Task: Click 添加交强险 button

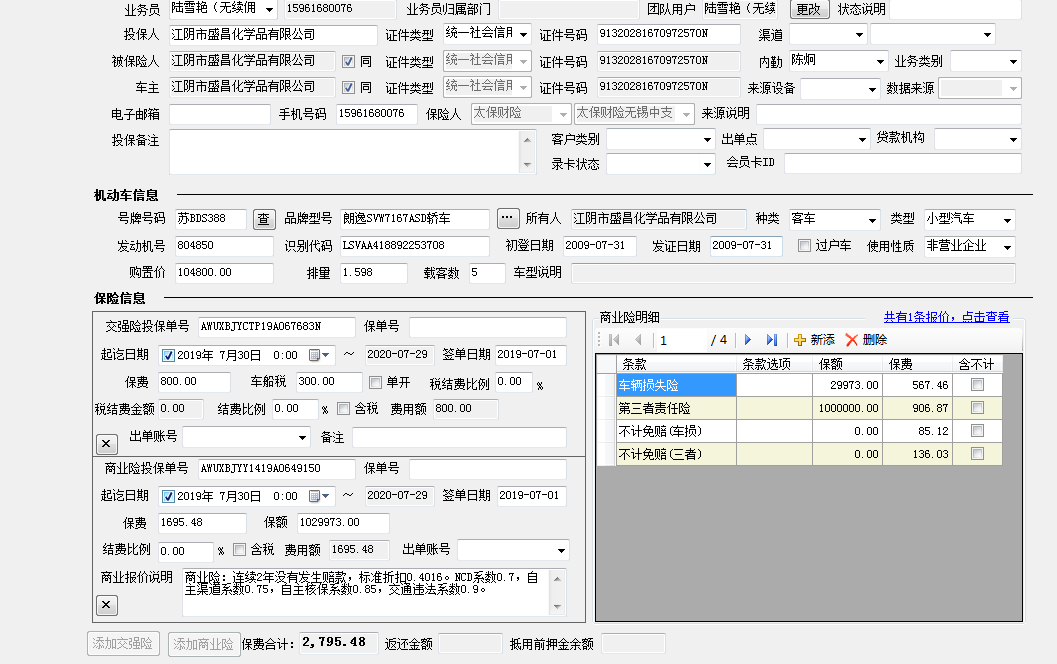Action: tap(123, 643)
